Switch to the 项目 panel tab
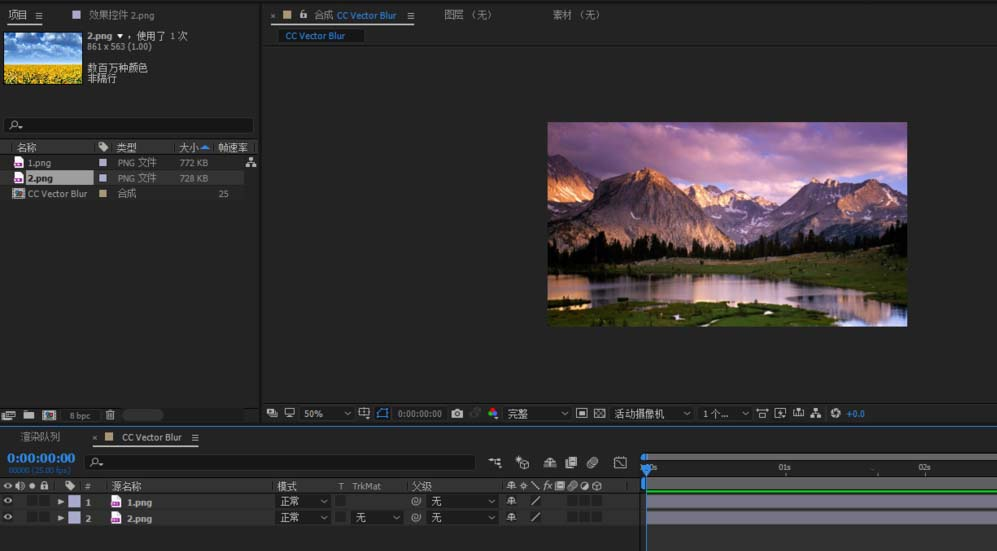The image size is (997, 551). pos(17,15)
